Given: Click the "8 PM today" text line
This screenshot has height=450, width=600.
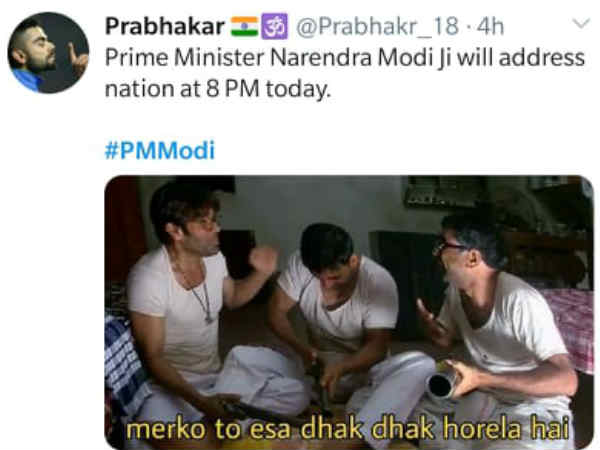Looking at the screenshot, I should [x=218, y=89].
